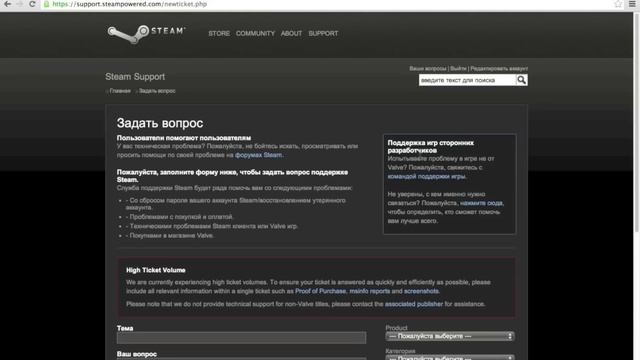Open the screenshots link

click(x=421, y=291)
